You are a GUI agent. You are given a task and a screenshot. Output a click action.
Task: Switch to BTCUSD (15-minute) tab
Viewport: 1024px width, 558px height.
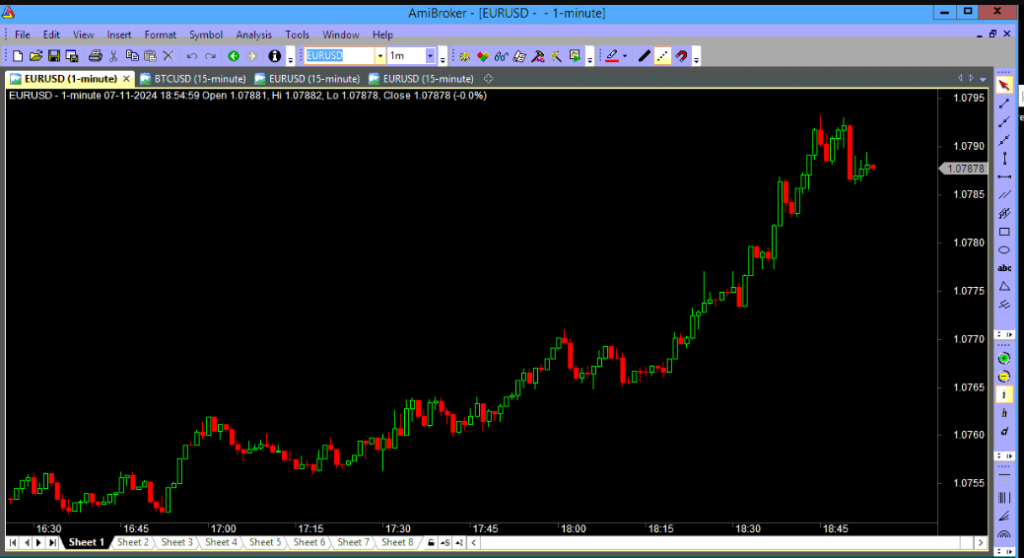pos(193,79)
